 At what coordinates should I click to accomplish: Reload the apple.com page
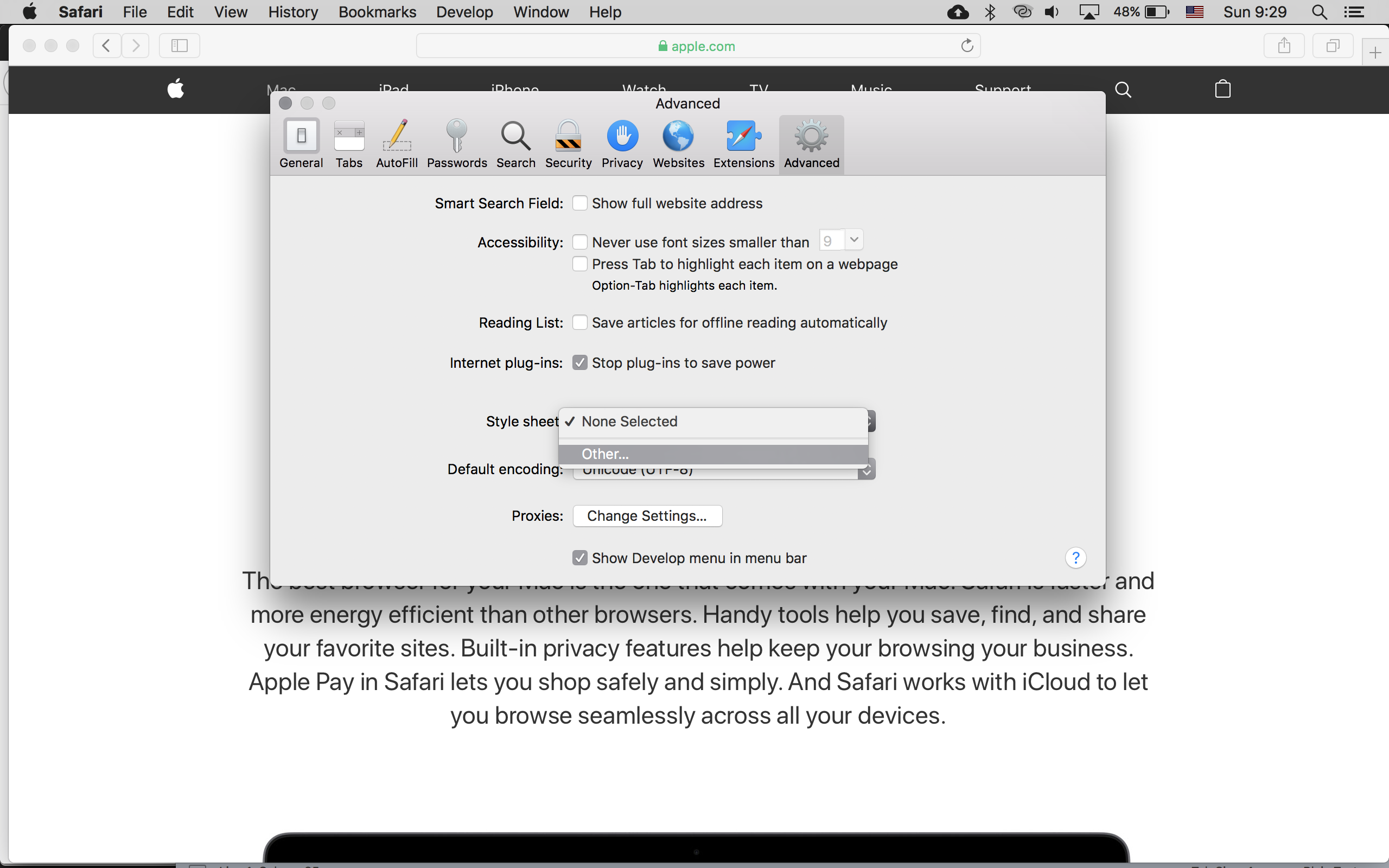[967, 46]
